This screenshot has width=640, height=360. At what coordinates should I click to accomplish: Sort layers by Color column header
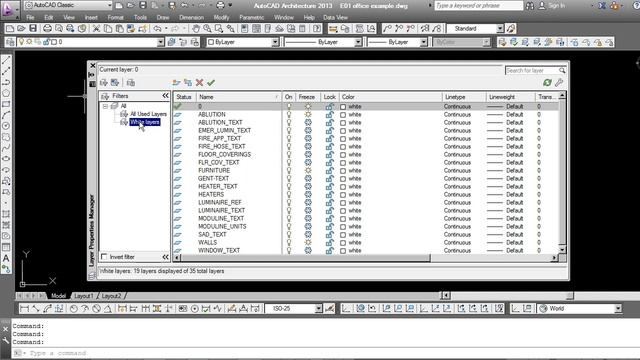391,97
